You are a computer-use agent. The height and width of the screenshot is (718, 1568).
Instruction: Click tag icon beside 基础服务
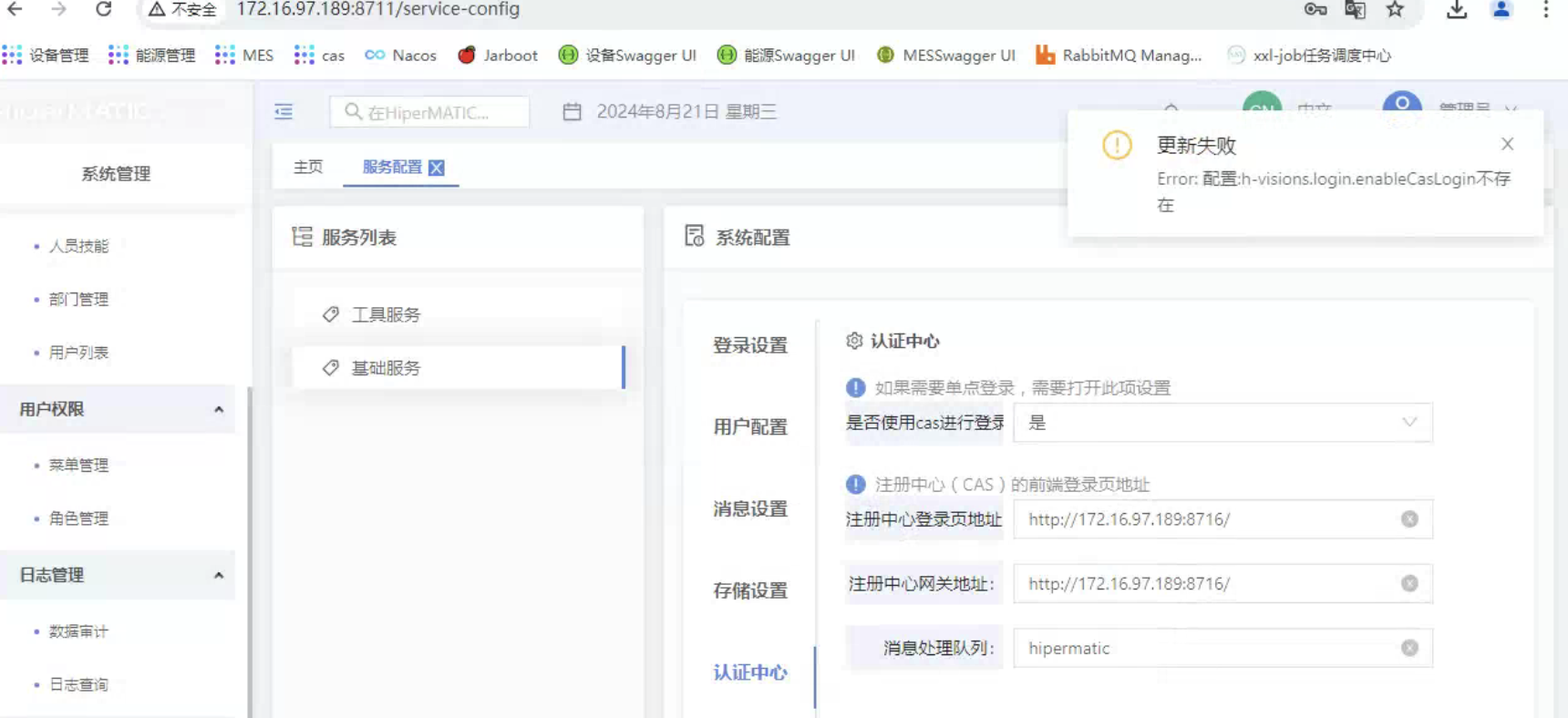[x=331, y=368]
